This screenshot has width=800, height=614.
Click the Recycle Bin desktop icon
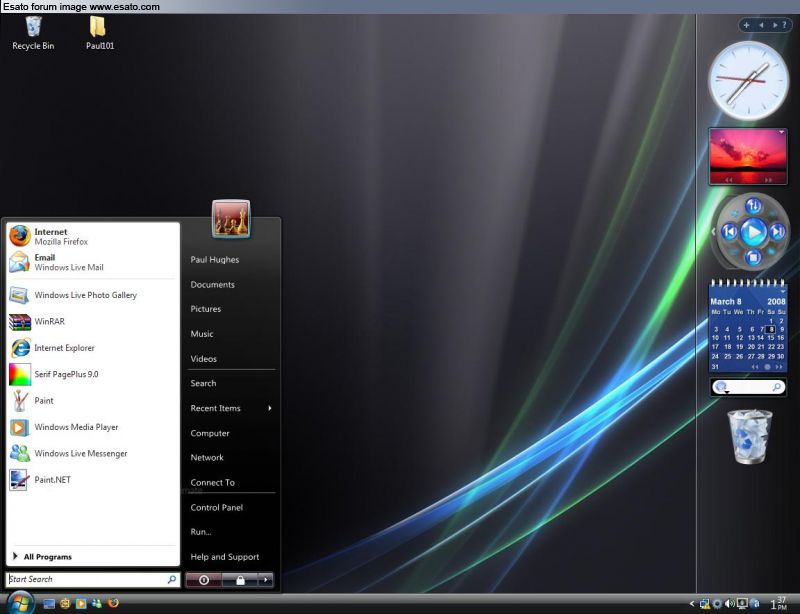tap(33, 33)
